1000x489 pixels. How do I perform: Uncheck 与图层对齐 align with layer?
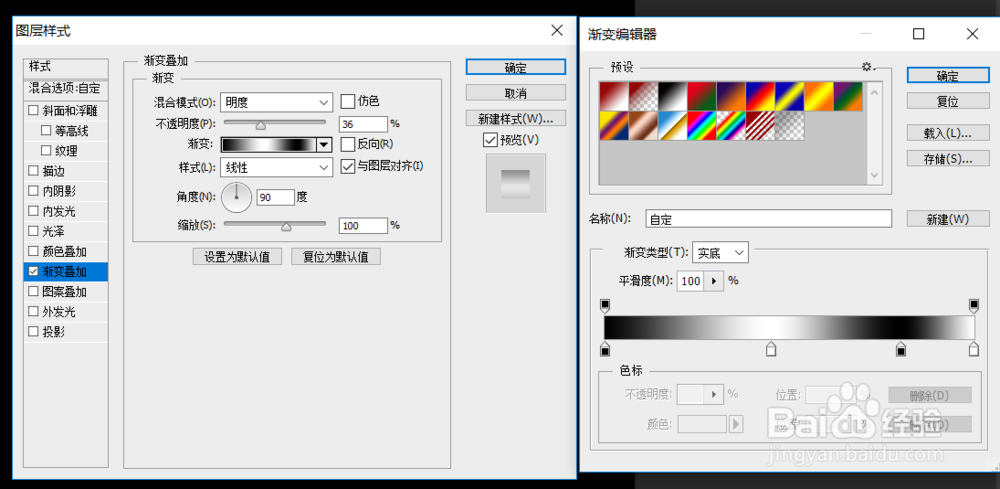(x=348, y=166)
